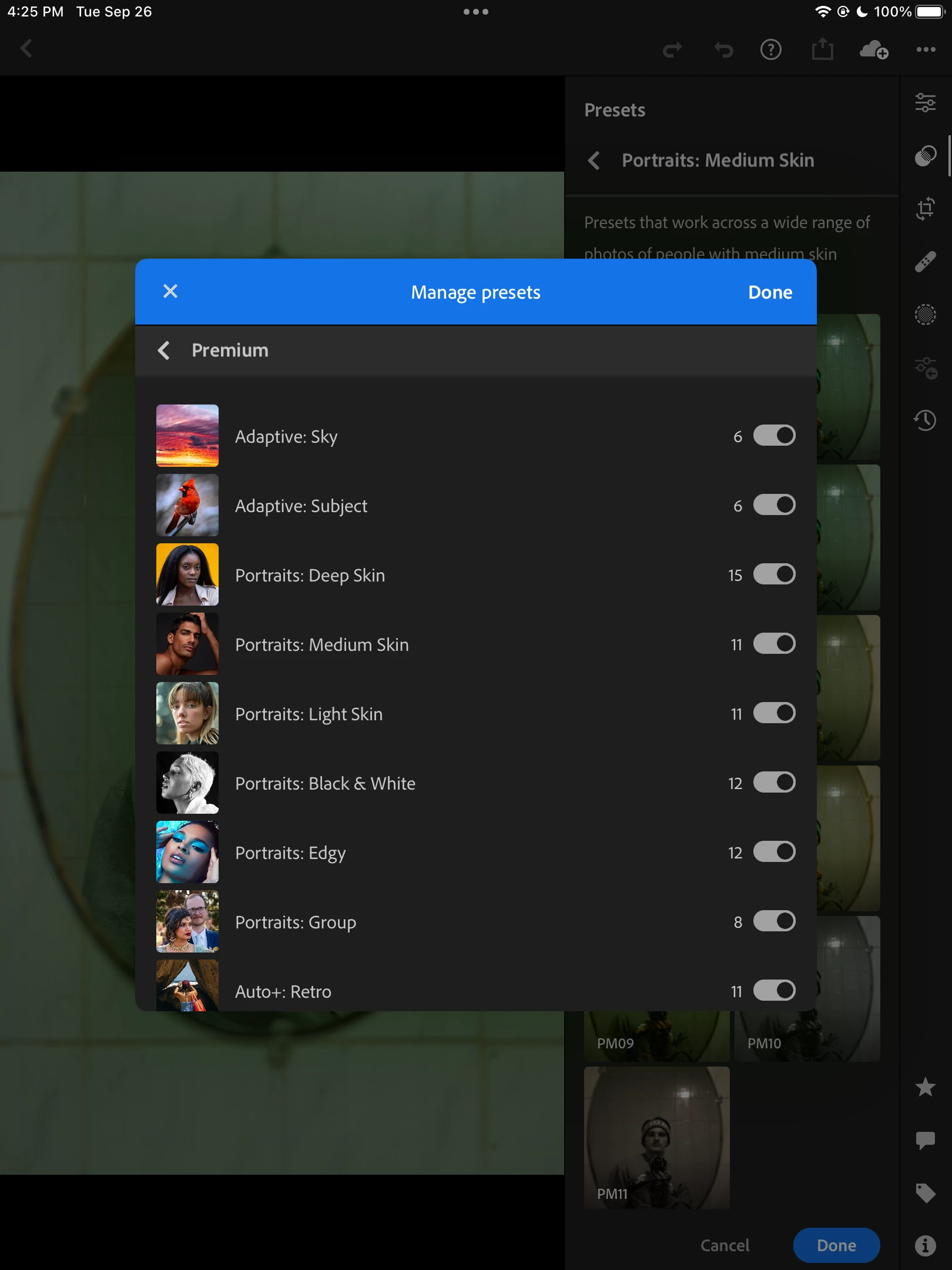Select the Portraits: Black & White thumbnail

pos(187,783)
